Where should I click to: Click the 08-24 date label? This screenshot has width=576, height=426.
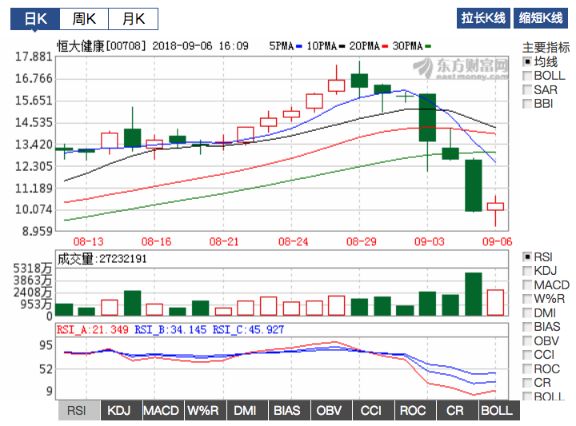[293, 242]
